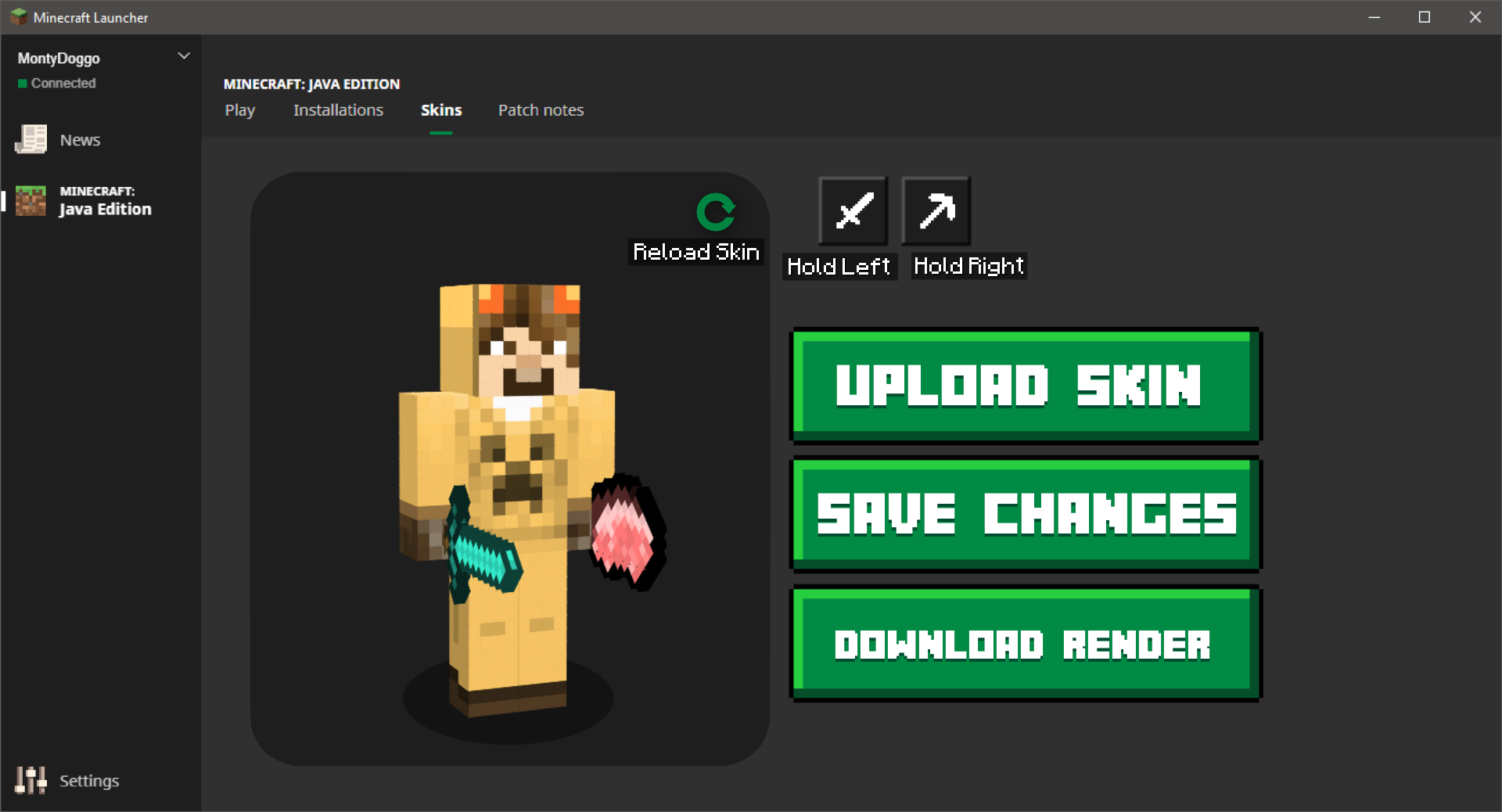Open the Patch notes tab
The image size is (1502, 812).
[x=541, y=110]
